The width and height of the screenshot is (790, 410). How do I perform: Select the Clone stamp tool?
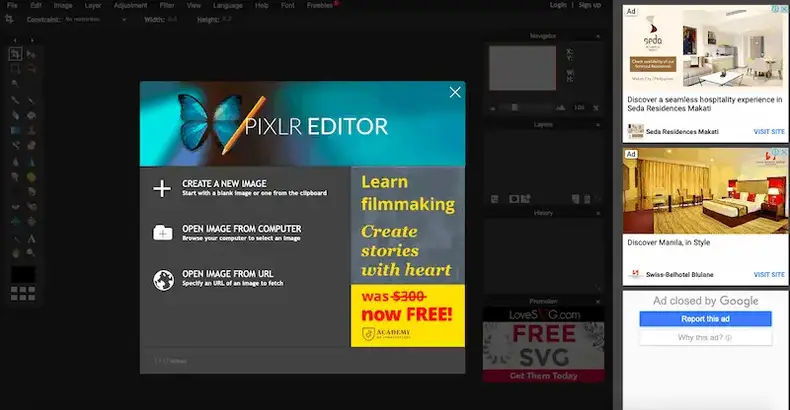coord(31,130)
